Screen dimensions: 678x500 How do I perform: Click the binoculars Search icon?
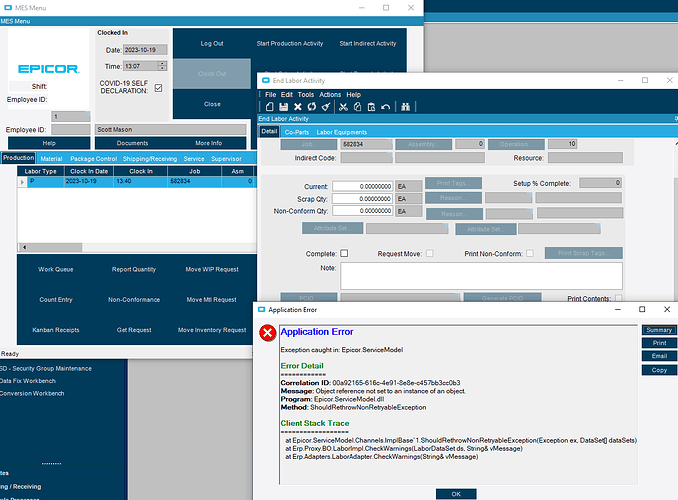click(405, 107)
